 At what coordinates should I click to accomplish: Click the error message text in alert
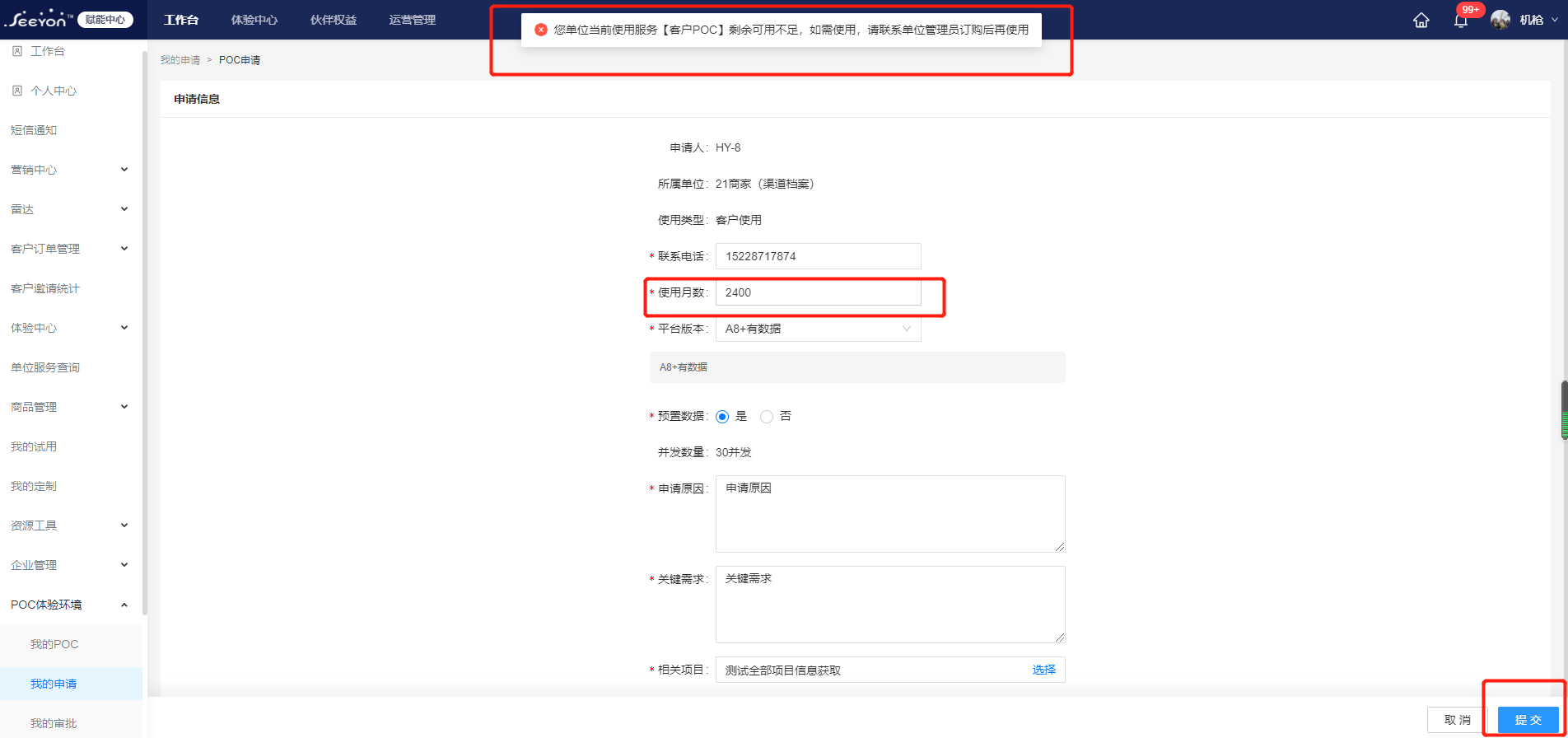coord(791,30)
